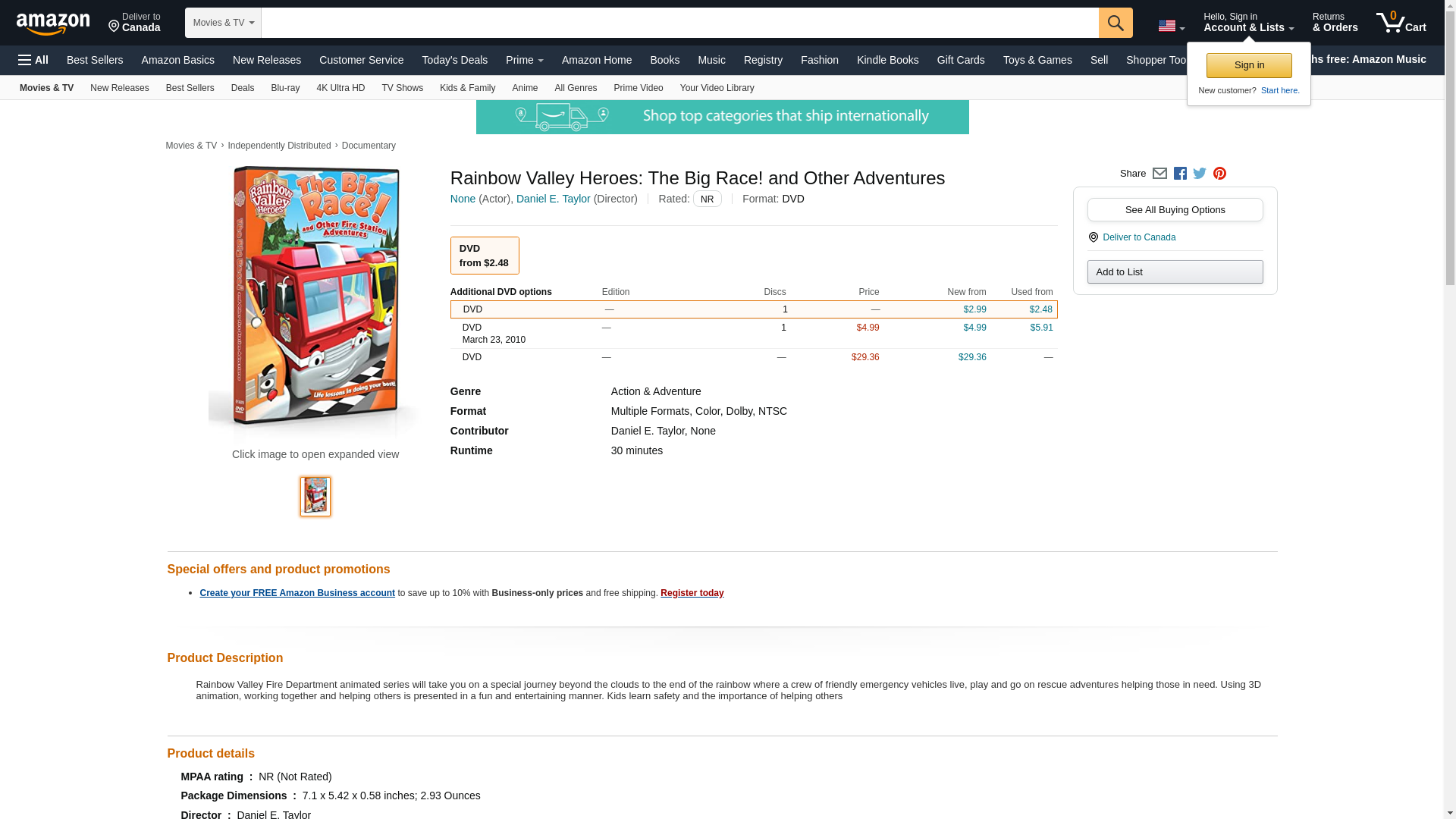The image size is (1456, 819).
Task: Pin product with Pinterest icon
Action: pos(1219,174)
